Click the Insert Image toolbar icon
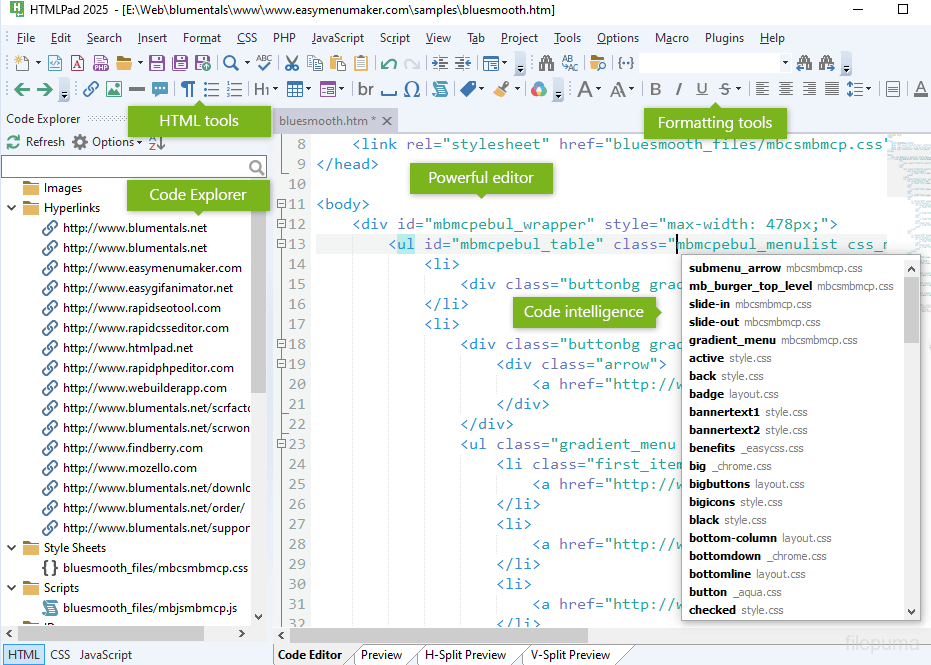931x665 pixels. click(114, 89)
